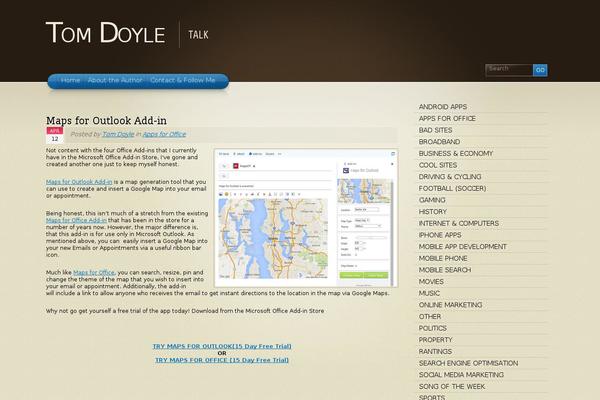Open Gaming category
The image size is (600, 400).
point(432,200)
